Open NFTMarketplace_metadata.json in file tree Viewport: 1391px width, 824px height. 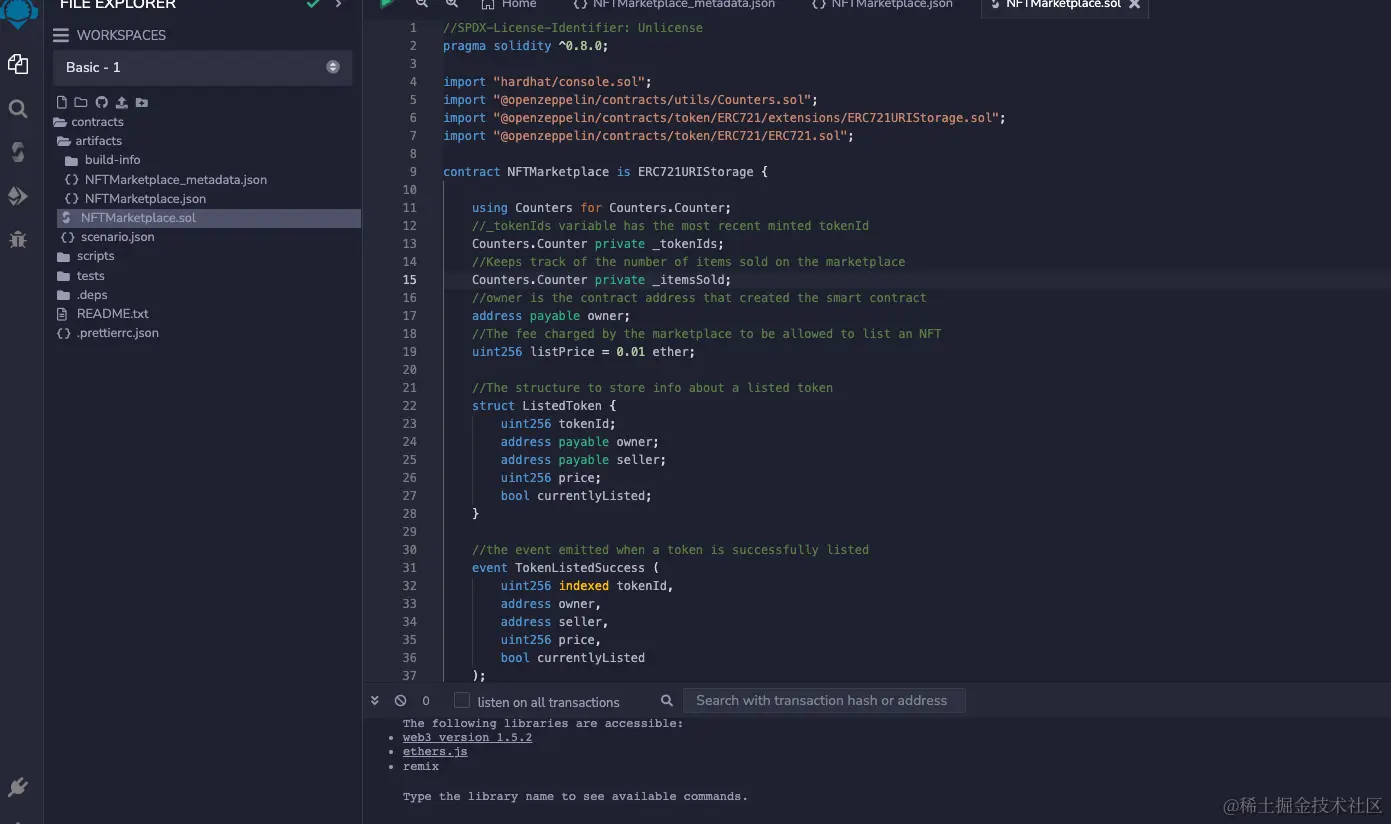[166, 180]
